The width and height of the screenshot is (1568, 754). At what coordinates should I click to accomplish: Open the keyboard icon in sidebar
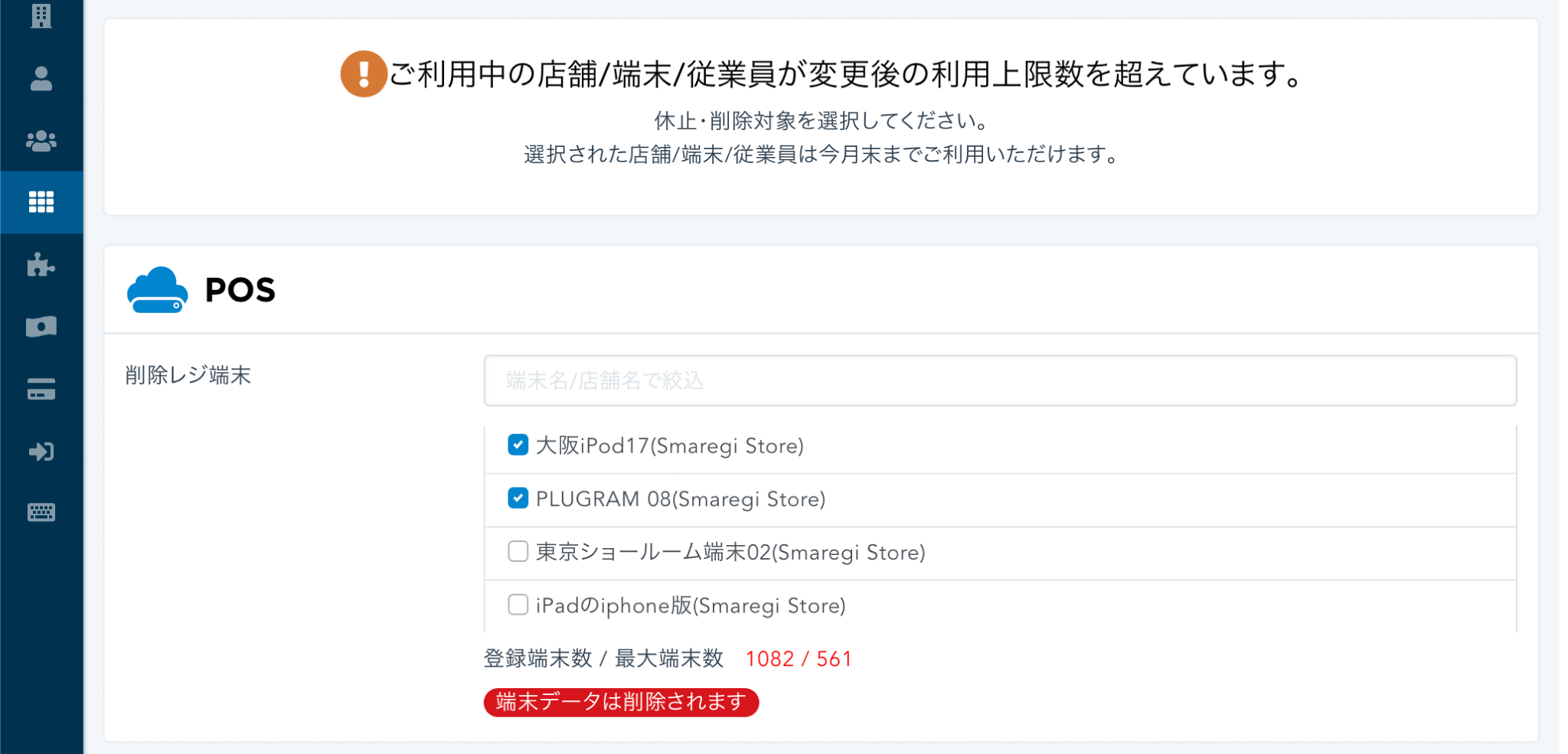pos(41,512)
